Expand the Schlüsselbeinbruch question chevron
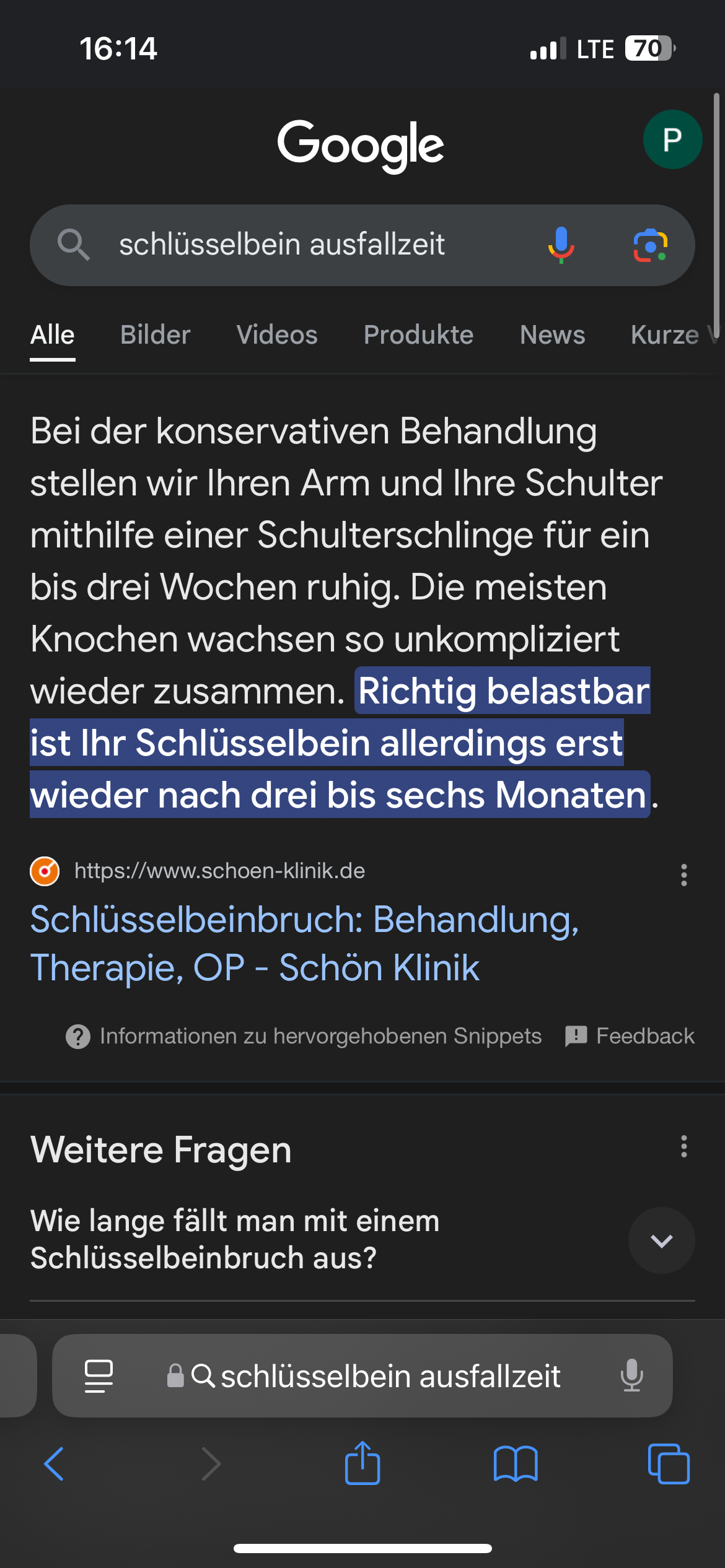 (661, 1240)
